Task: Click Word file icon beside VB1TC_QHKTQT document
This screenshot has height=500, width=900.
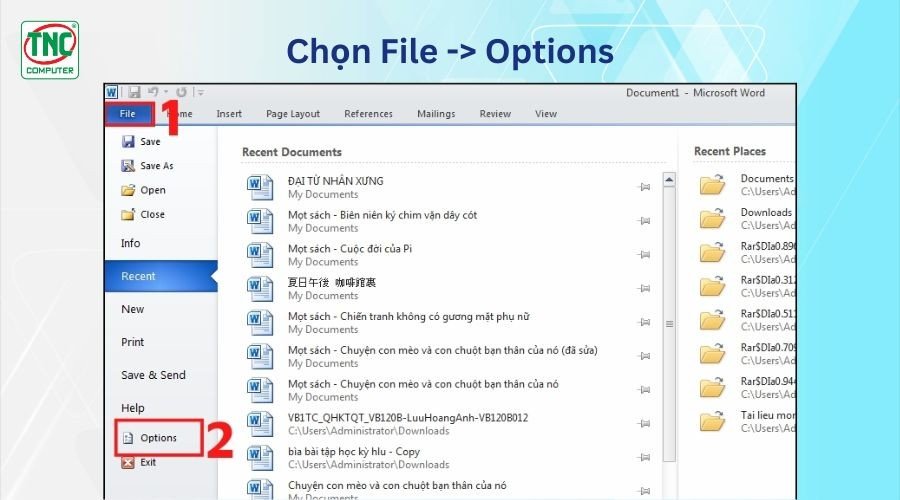Action: 260,424
